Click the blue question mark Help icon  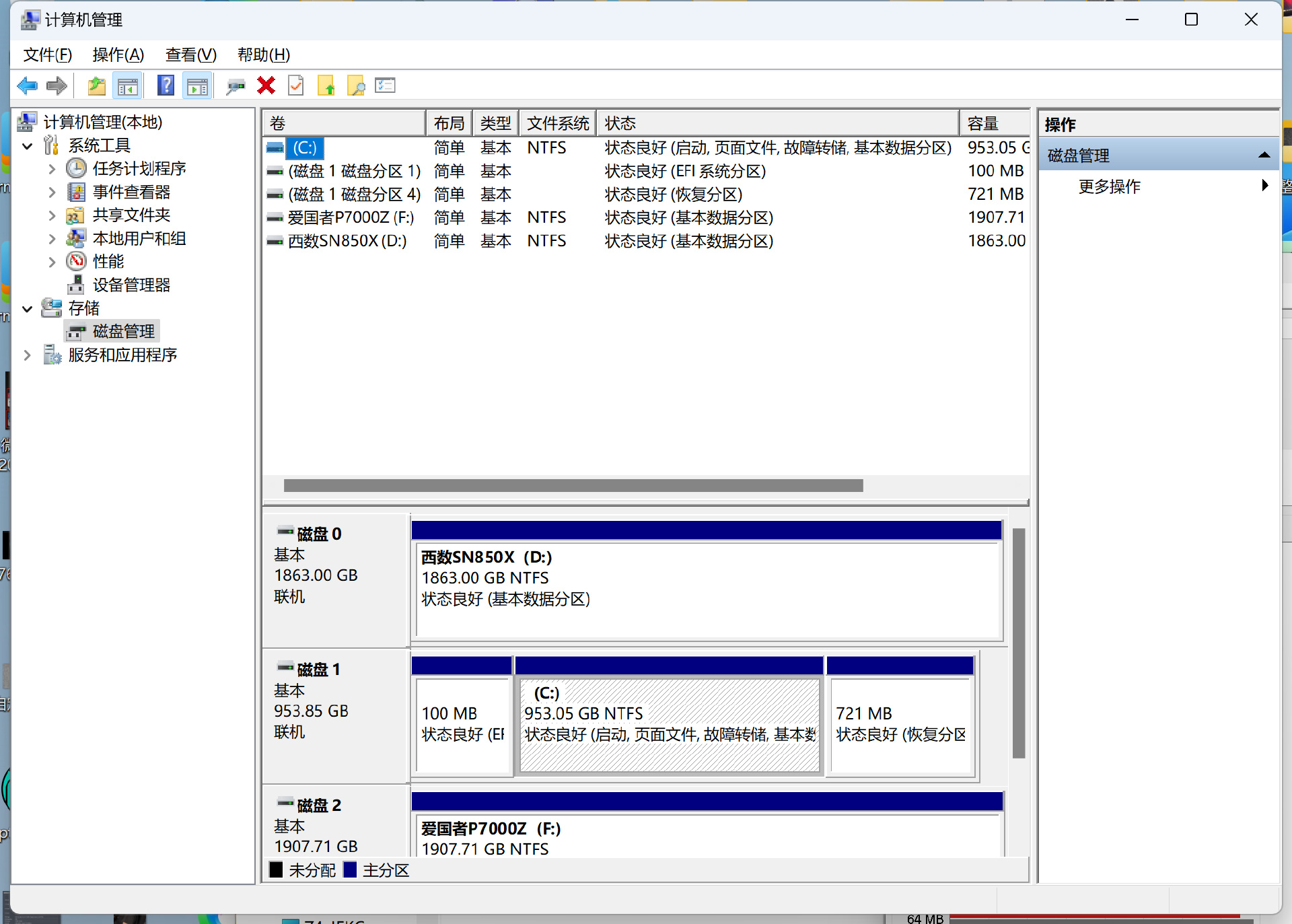coord(166,85)
